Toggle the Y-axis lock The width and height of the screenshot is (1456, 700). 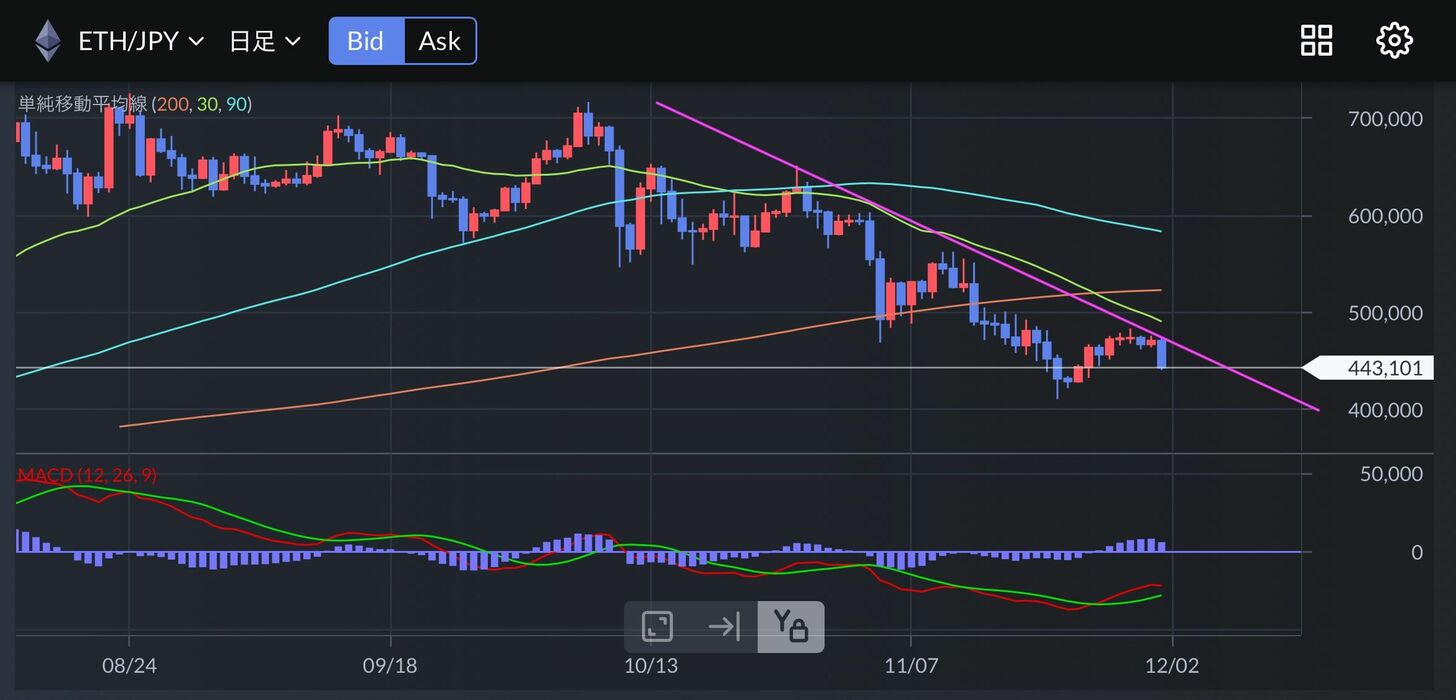click(x=790, y=627)
